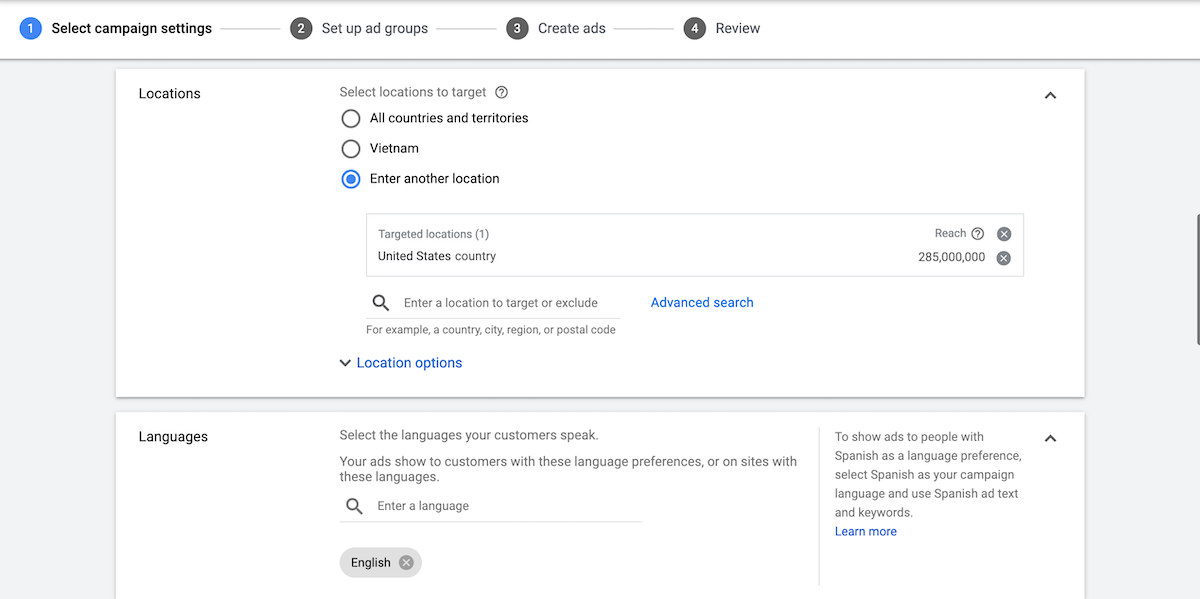Click help icon beside Select locations to target
The height and width of the screenshot is (599, 1200).
click(x=502, y=92)
